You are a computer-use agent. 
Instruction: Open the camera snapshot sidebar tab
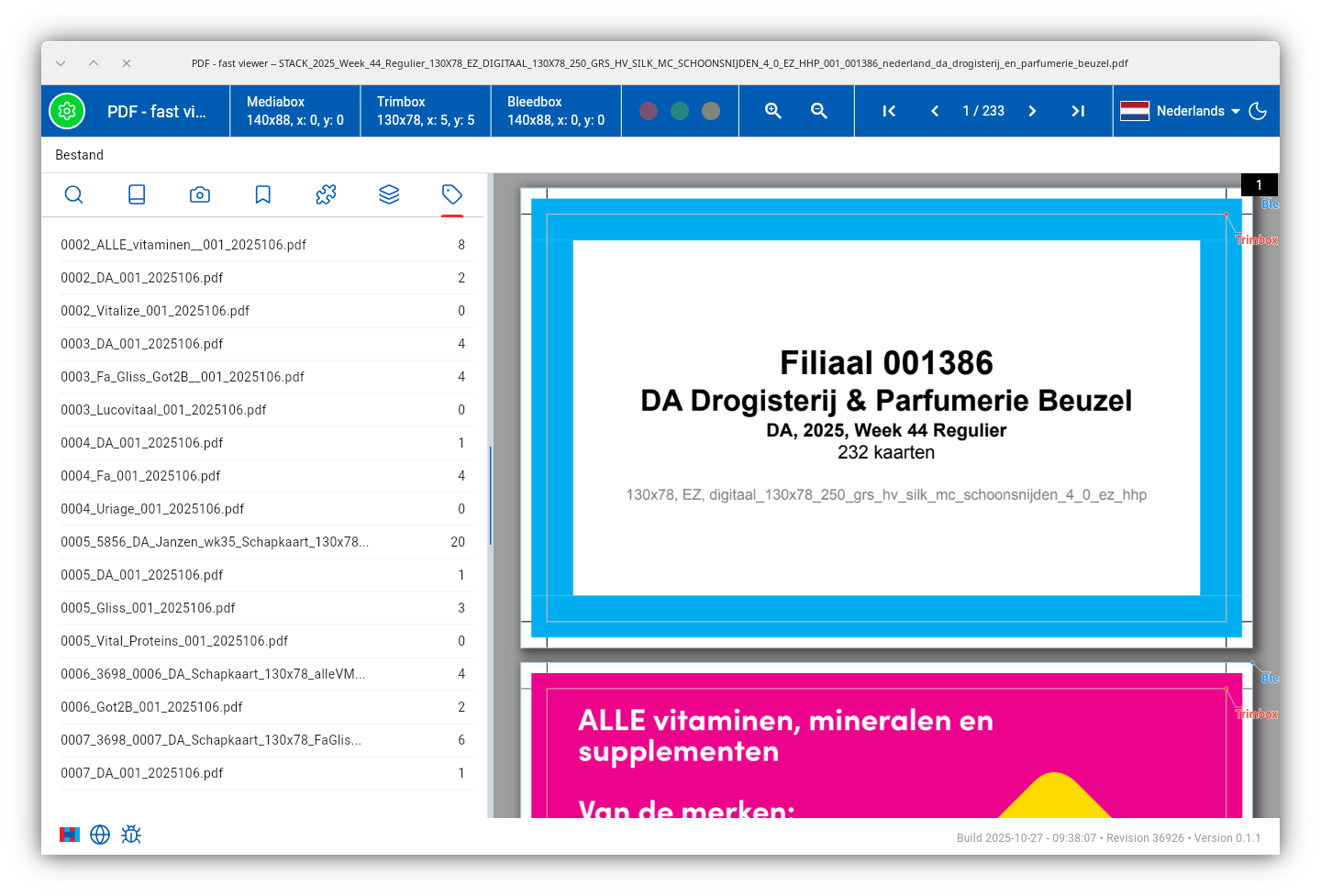[200, 194]
